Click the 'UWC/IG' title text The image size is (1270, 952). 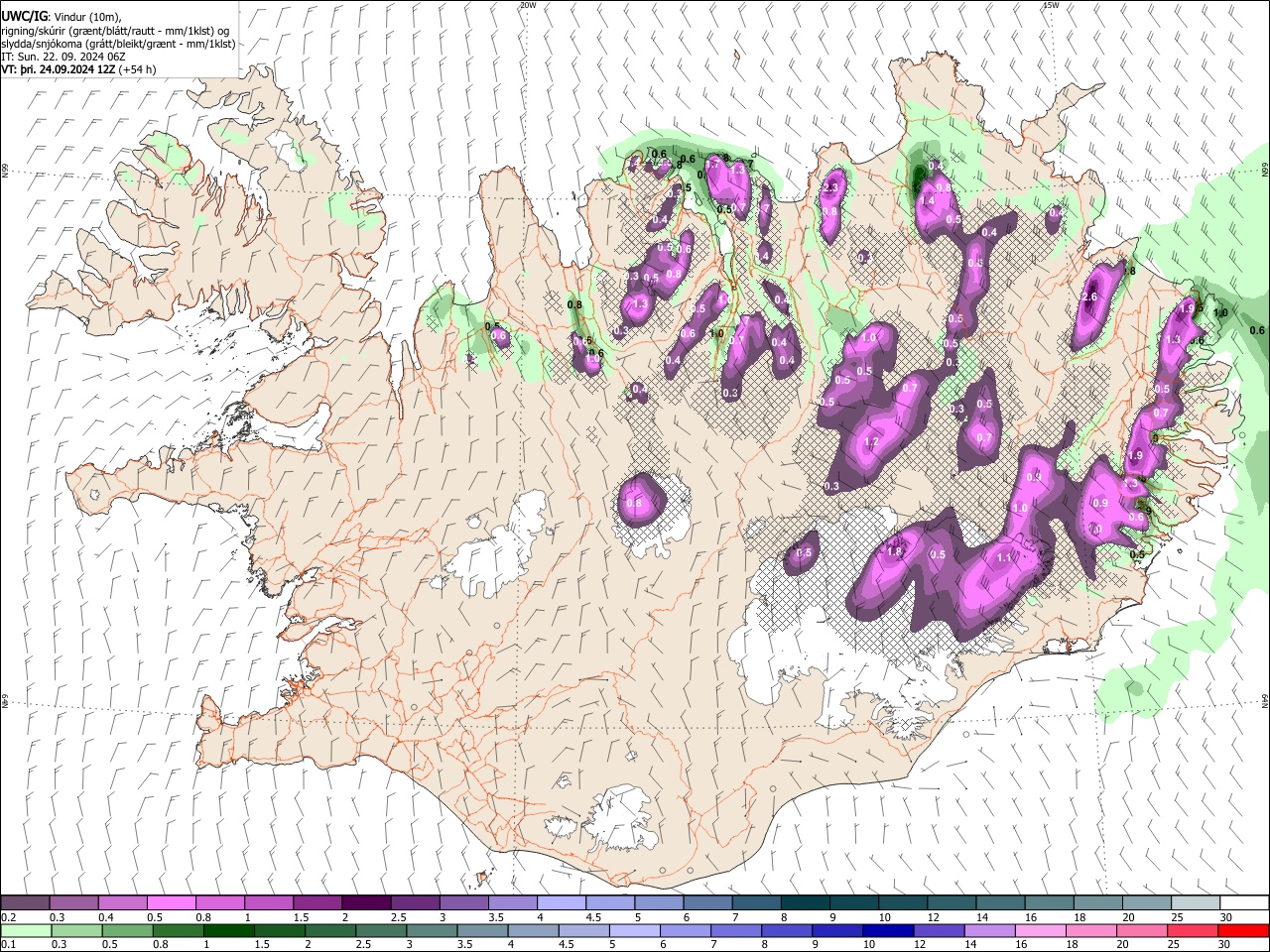(x=23, y=17)
